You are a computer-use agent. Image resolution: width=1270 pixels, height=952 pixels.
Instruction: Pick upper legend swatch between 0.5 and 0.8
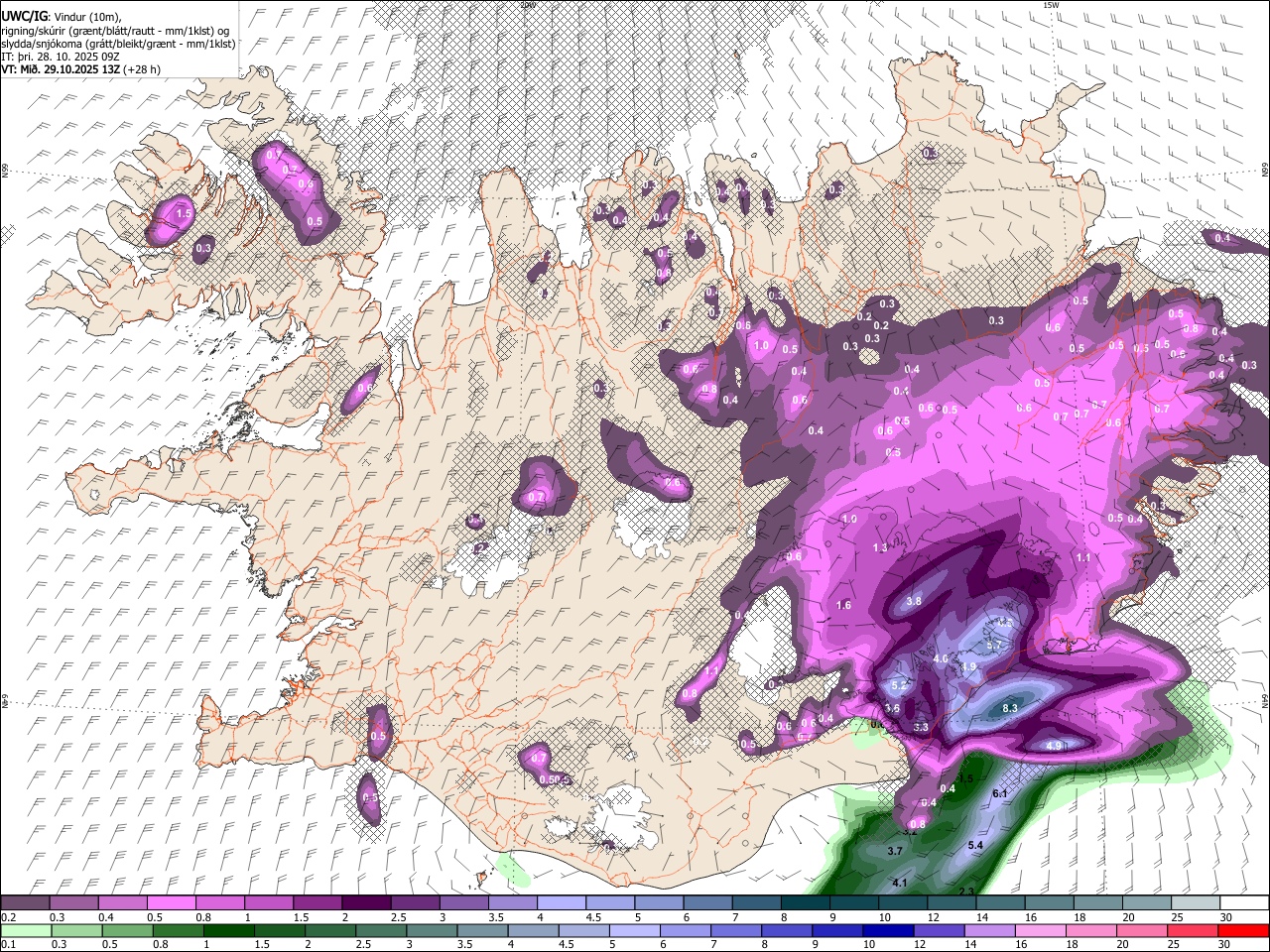[x=171, y=903]
